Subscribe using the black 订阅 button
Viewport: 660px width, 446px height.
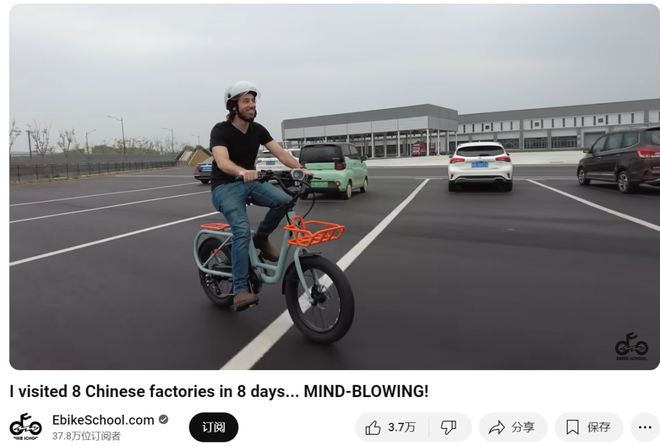[214, 427]
